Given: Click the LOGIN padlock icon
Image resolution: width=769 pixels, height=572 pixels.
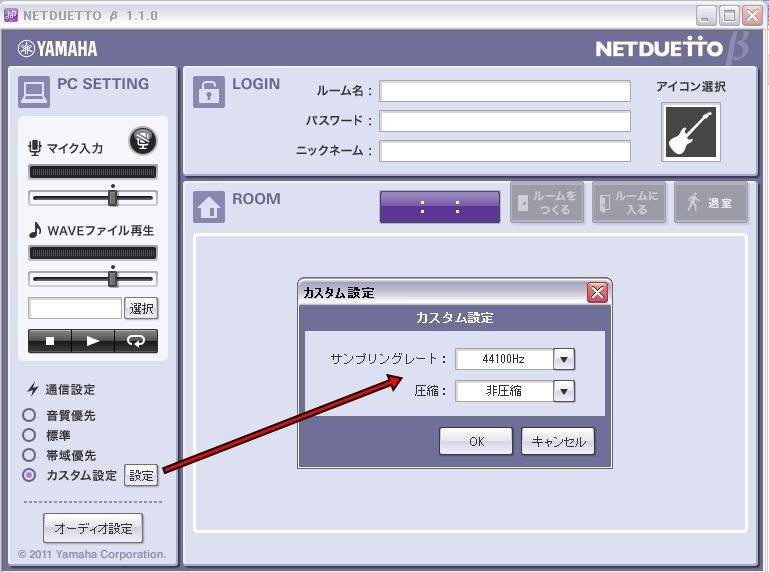Looking at the screenshot, I should (x=209, y=92).
